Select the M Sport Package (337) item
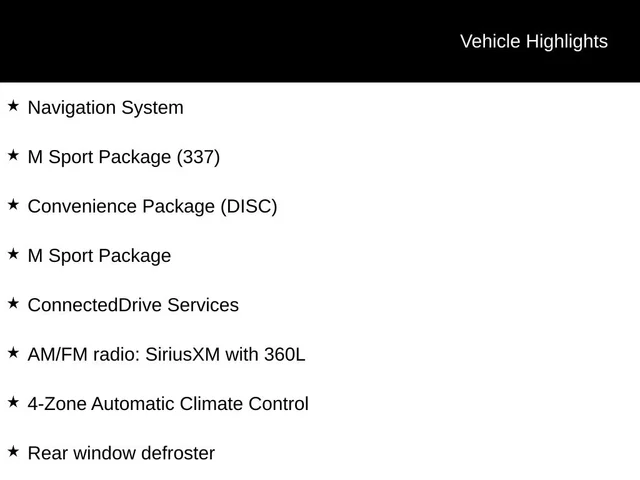The height and width of the screenshot is (480, 640). pyautogui.click(x=124, y=158)
